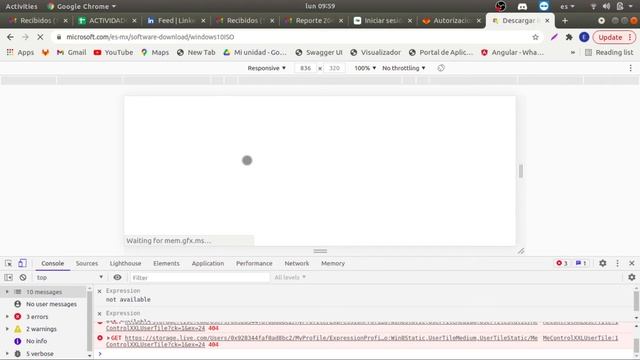Close the DevTools panel
640x360 pixels.
631,263
